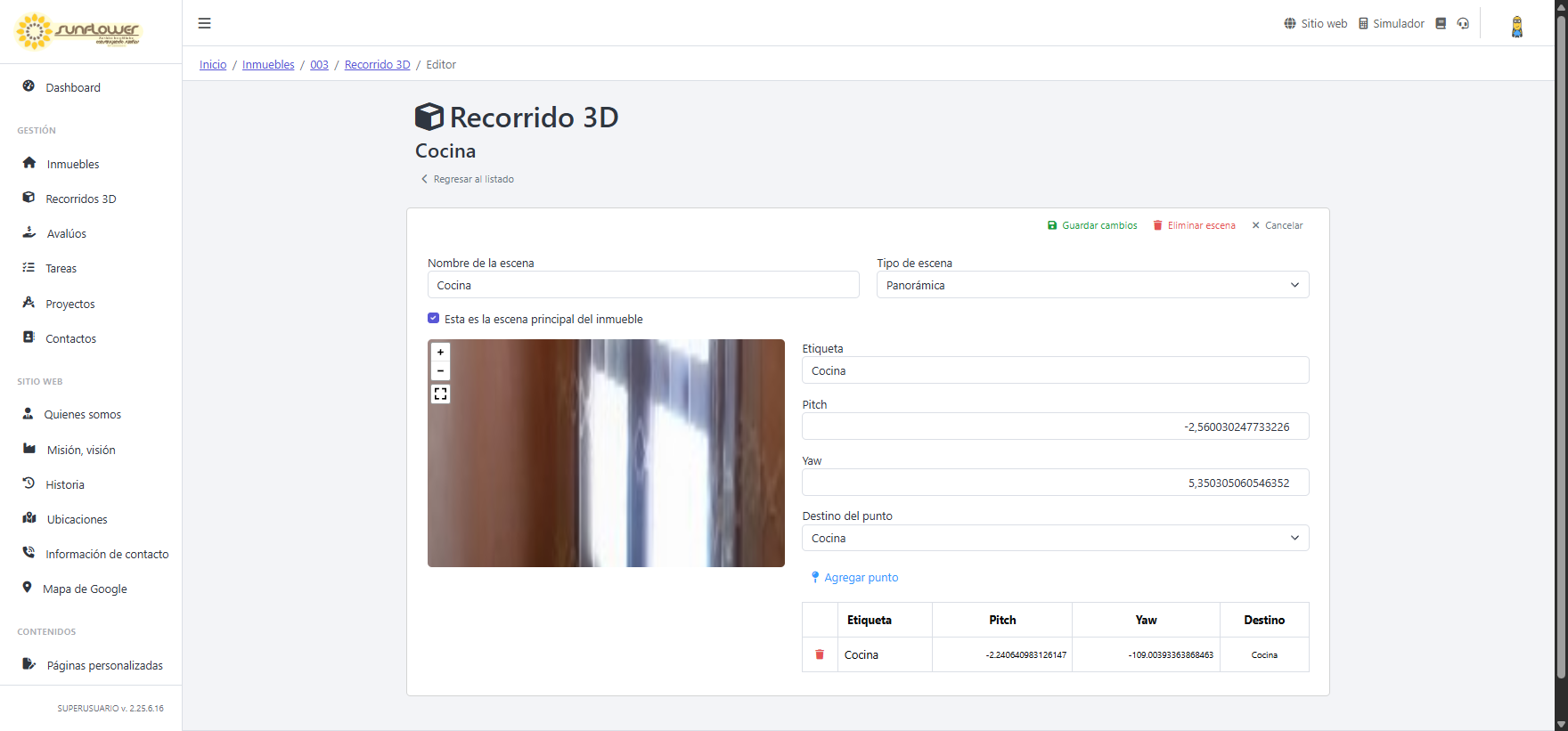Open Proyectos section
Viewport: 1568px width, 731px height.
70,304
